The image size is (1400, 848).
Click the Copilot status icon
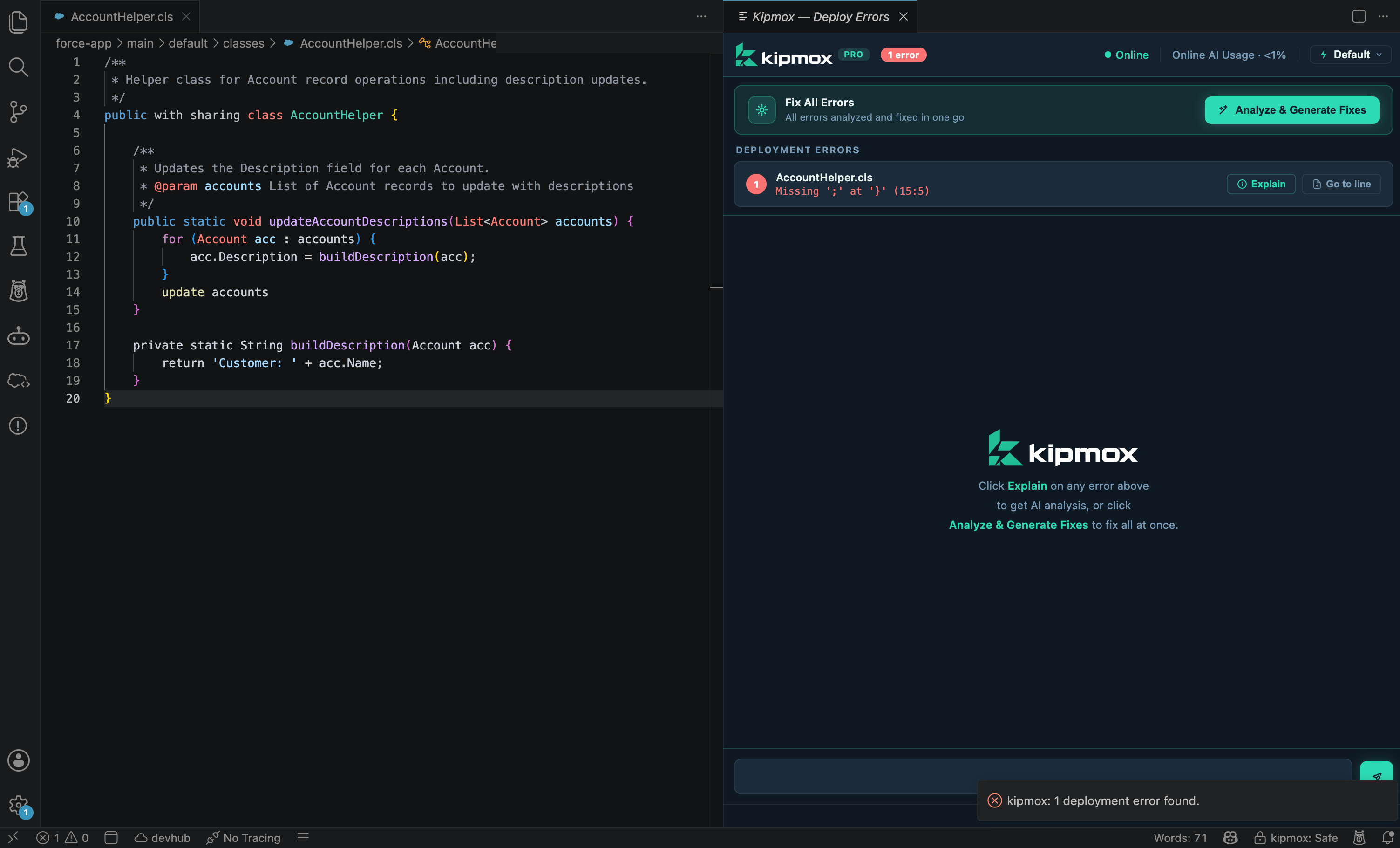point(1230,837)
